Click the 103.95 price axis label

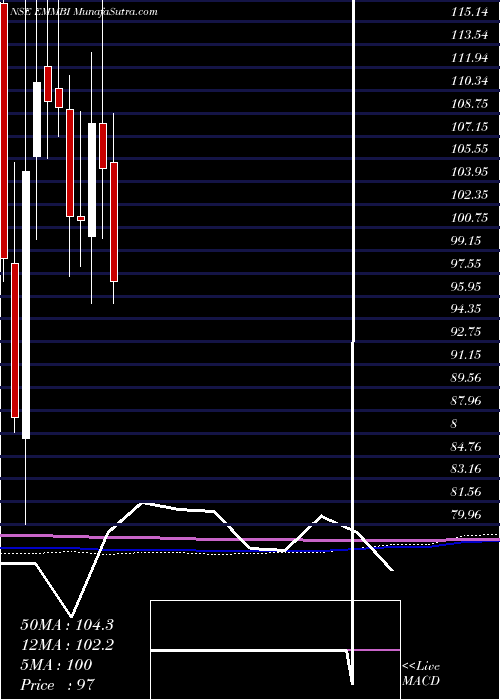[469, 172]
